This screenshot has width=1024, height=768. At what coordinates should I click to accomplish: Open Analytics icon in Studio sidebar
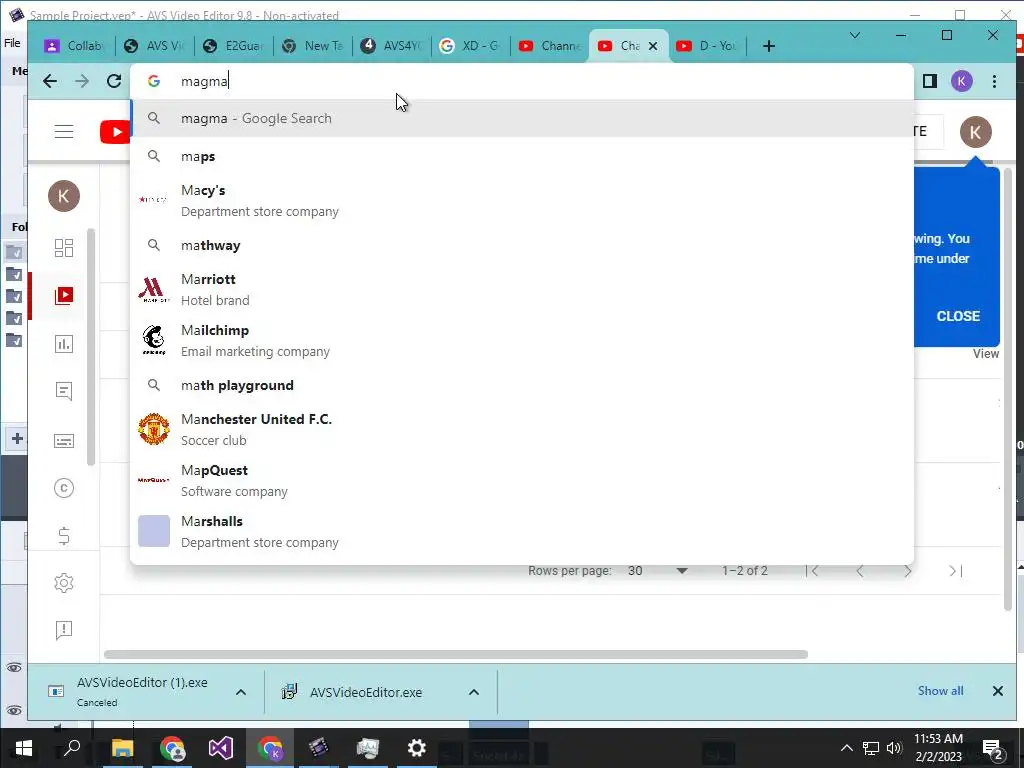coord(64,344)
